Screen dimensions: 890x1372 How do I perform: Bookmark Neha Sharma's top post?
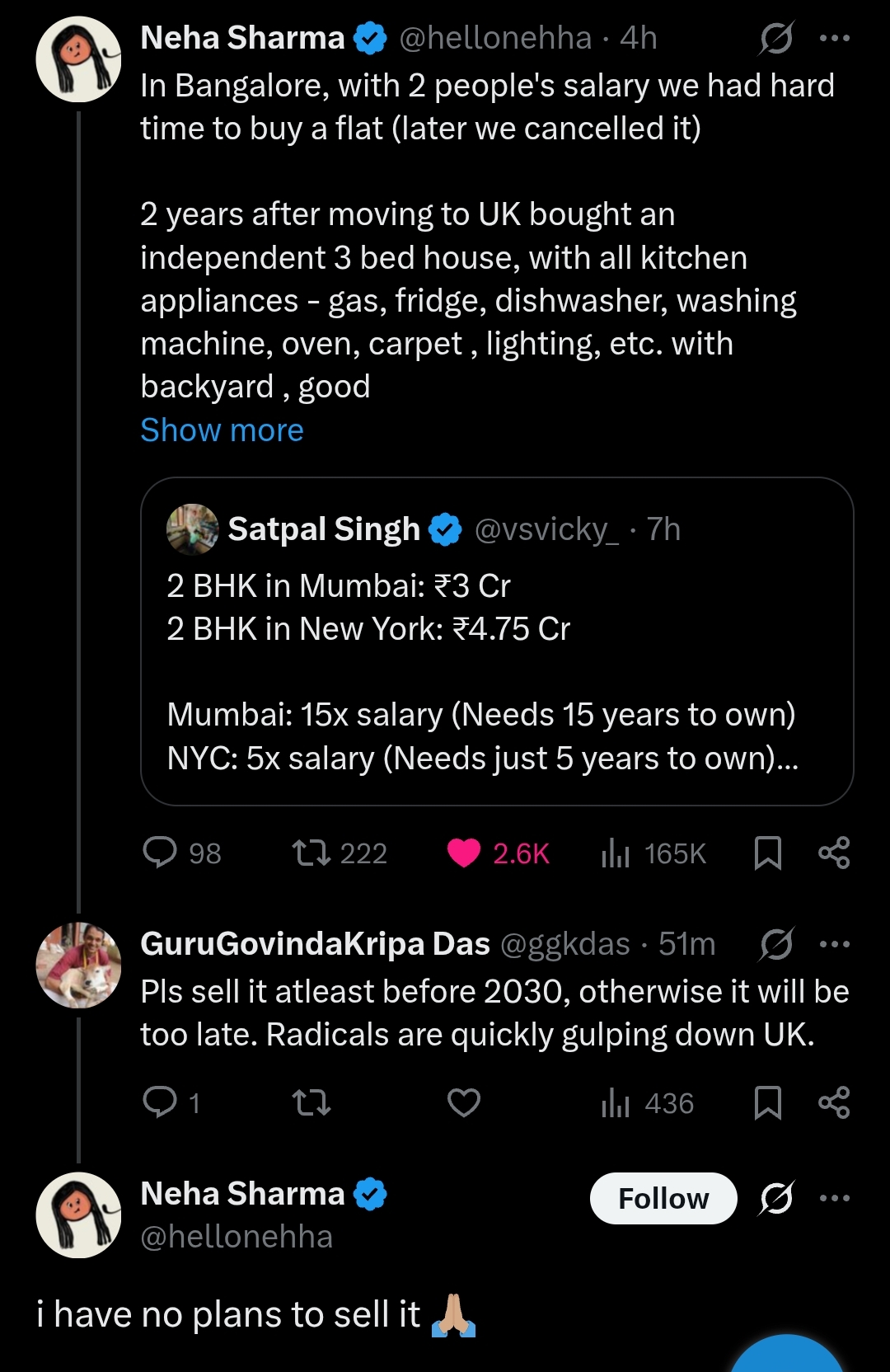768,853
